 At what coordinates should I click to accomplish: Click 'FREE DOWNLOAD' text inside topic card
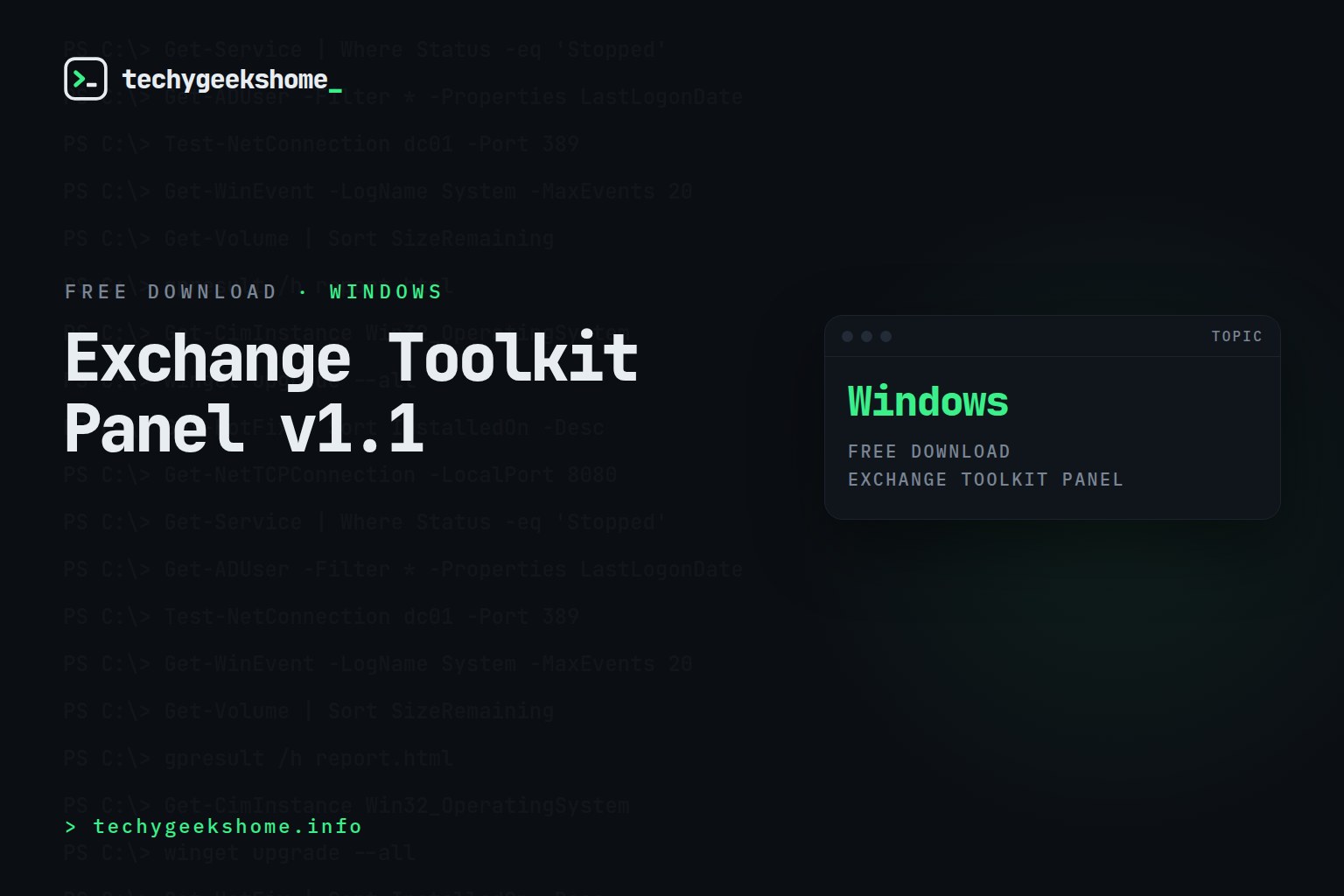pos(928,451)
